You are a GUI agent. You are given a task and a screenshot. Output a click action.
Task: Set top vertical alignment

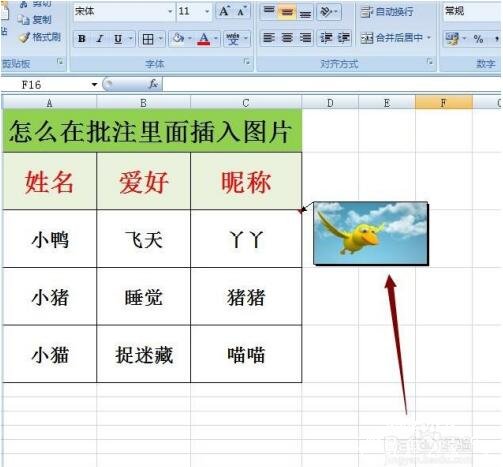(269, 12)
